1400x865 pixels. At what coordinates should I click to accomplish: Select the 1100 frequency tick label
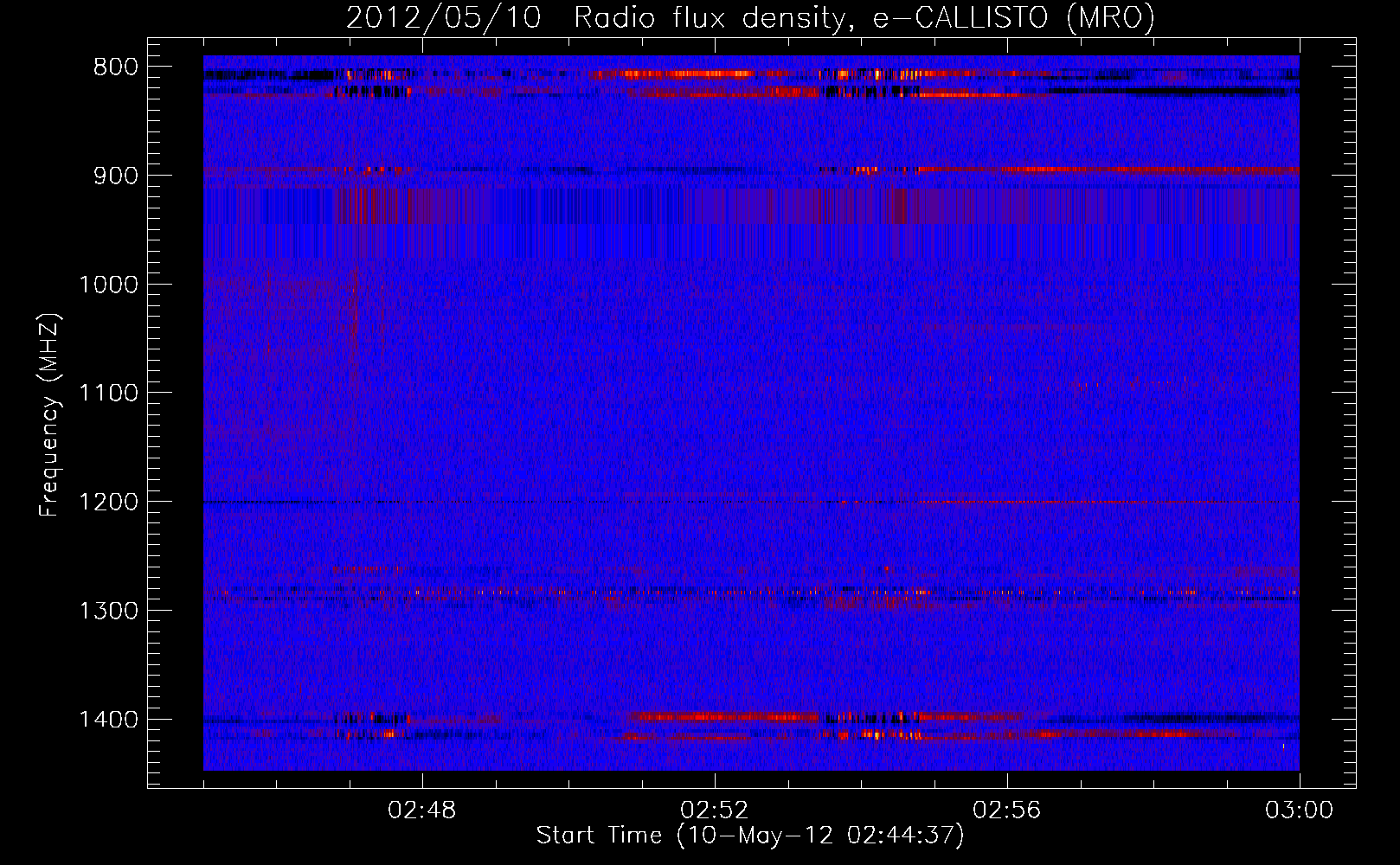pos(108,394)
